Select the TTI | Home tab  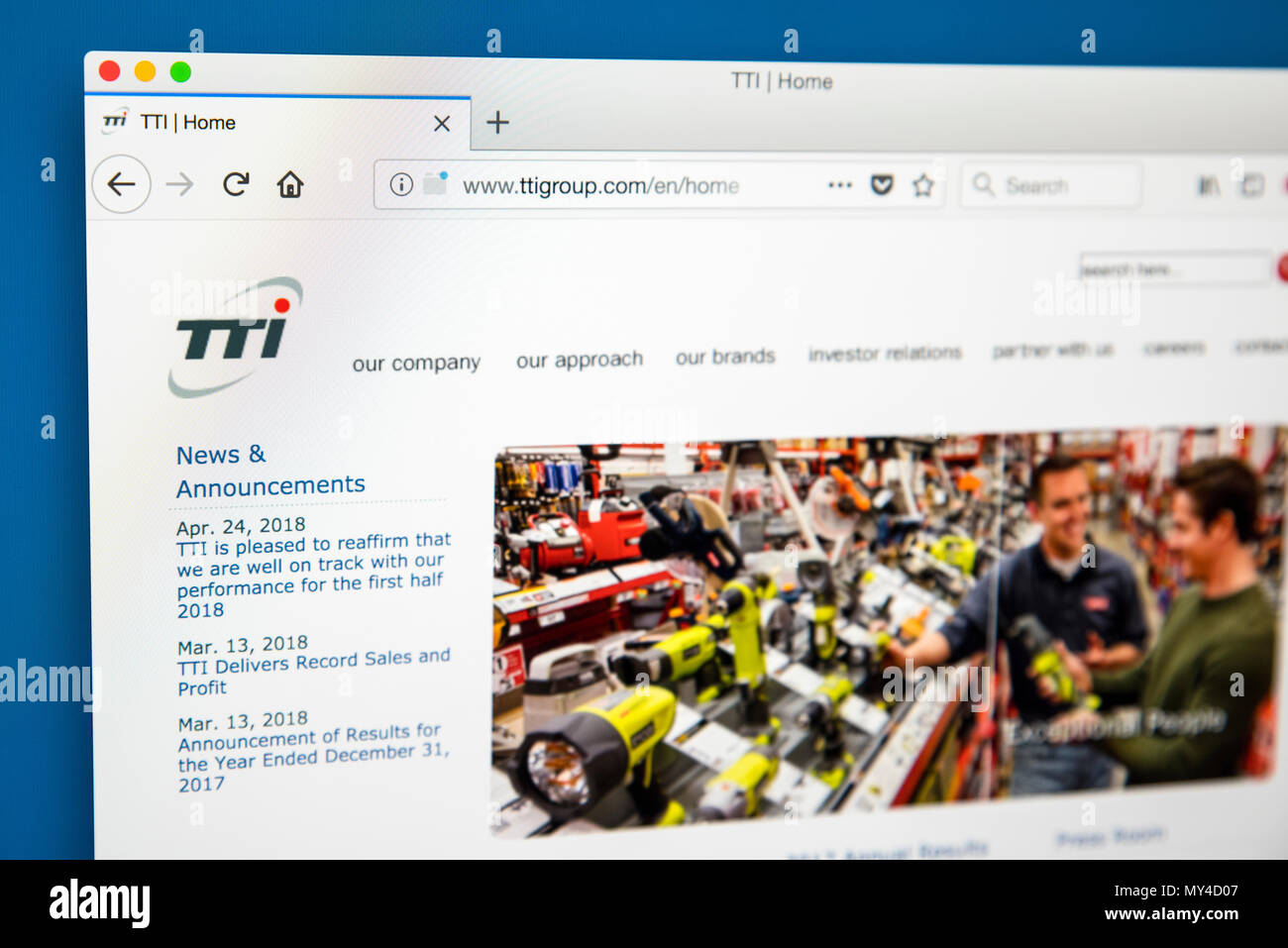click(x=278, y=123)
